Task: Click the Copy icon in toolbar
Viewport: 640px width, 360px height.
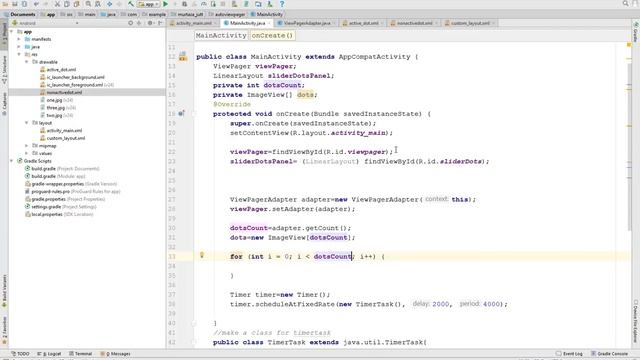Action: click(67, 4)
